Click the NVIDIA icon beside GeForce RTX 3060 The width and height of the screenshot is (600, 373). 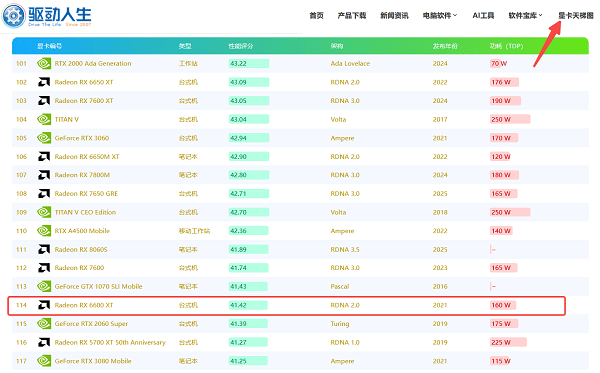click(x=44, y=138)
